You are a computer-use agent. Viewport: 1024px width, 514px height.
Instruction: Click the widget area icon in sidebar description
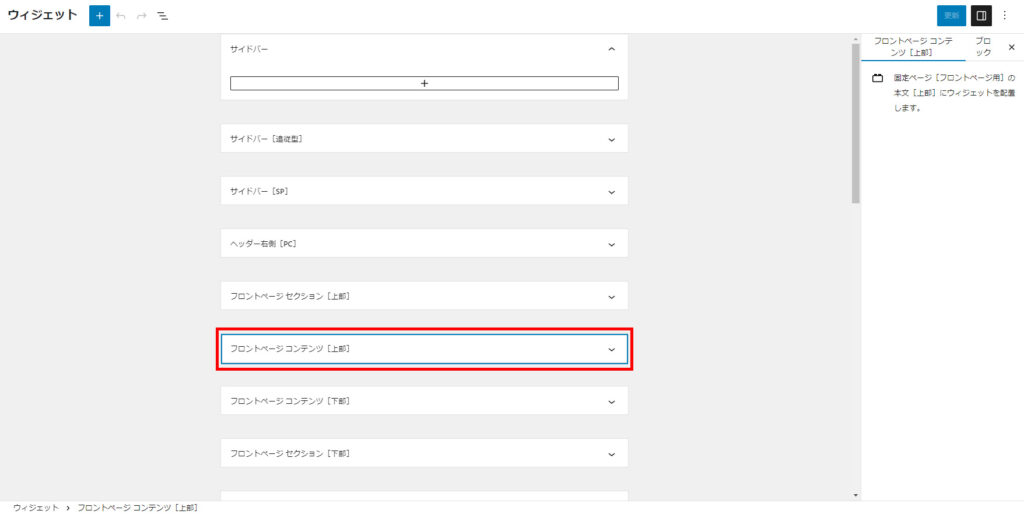[x=877, y=78]
